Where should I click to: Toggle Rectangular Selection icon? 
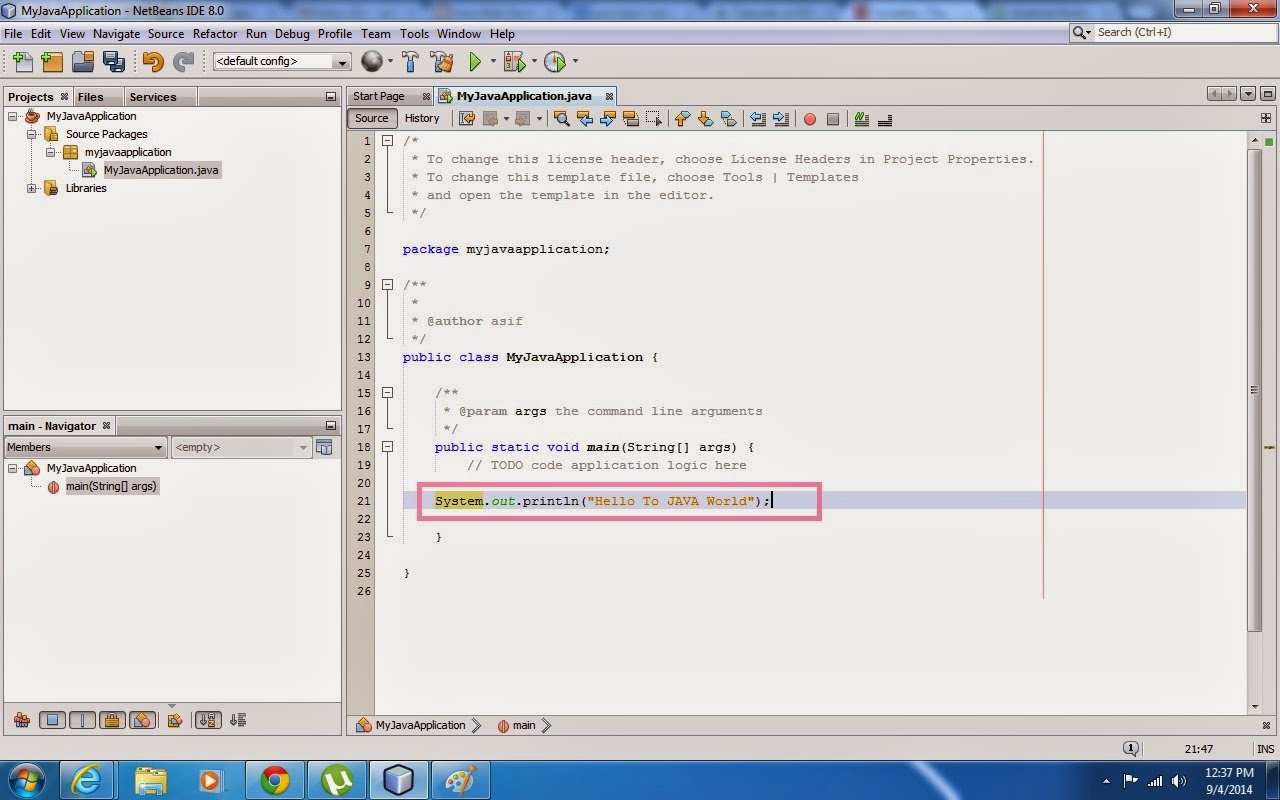[x=654, y=119]
